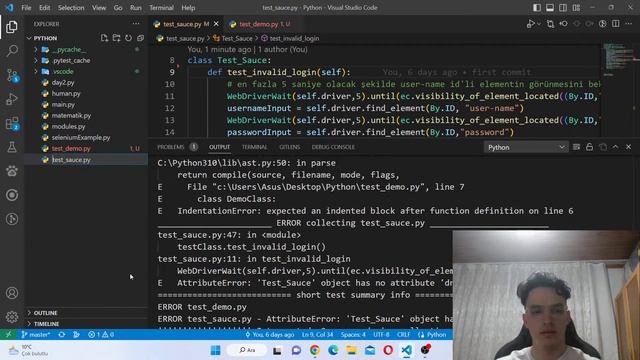
Task: Open the Explorer view in activity bar
Action: point(12,27)
